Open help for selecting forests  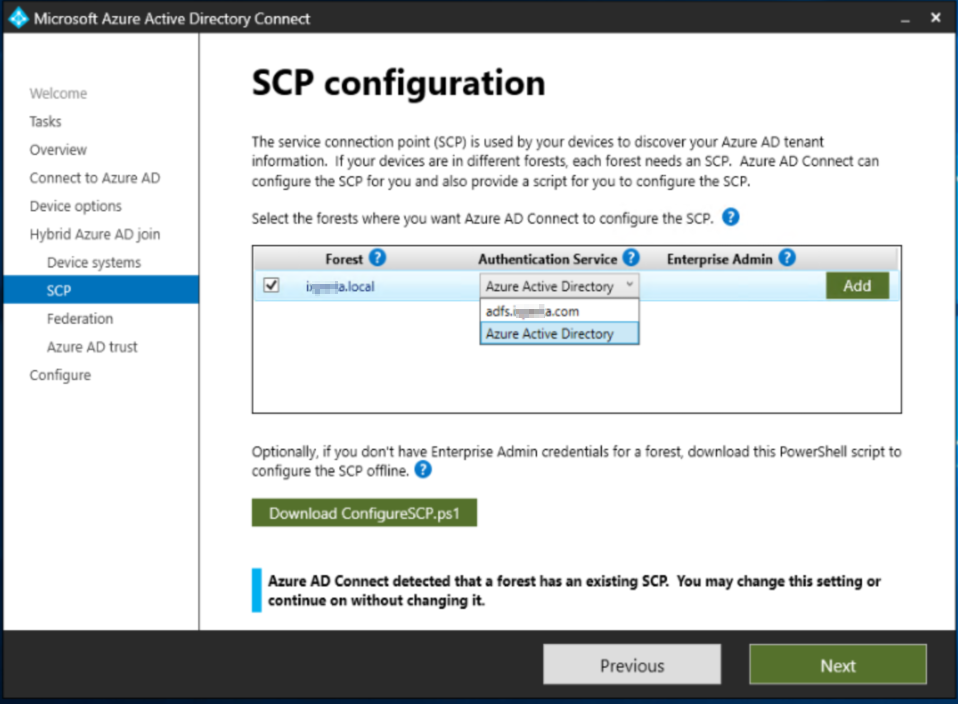730,217
